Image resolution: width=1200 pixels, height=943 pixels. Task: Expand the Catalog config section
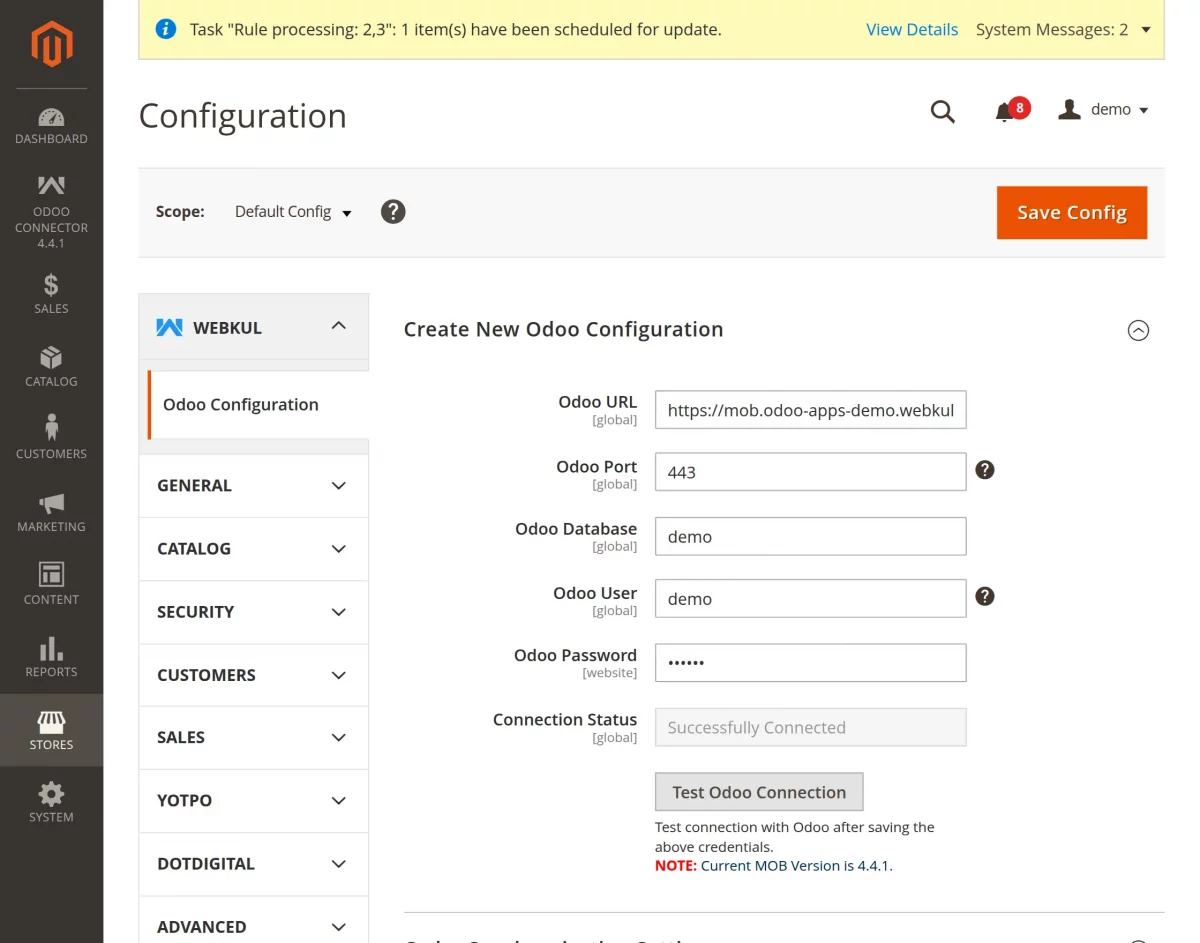pos(253,548)
